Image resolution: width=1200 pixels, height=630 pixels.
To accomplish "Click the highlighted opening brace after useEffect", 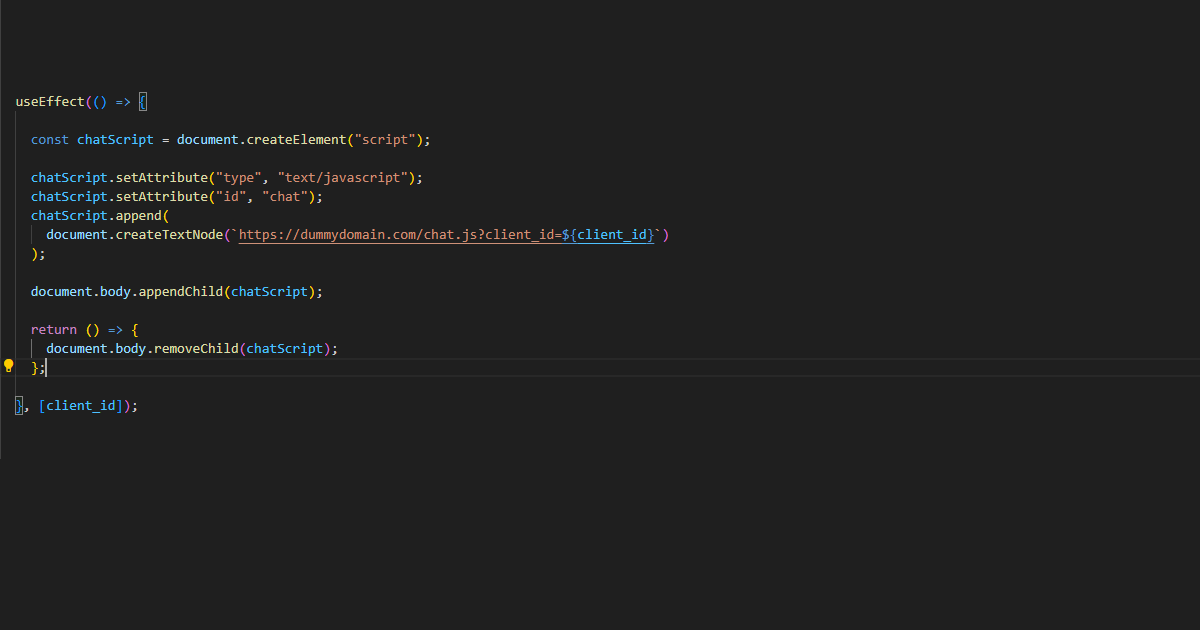I will tap(143, 101).
